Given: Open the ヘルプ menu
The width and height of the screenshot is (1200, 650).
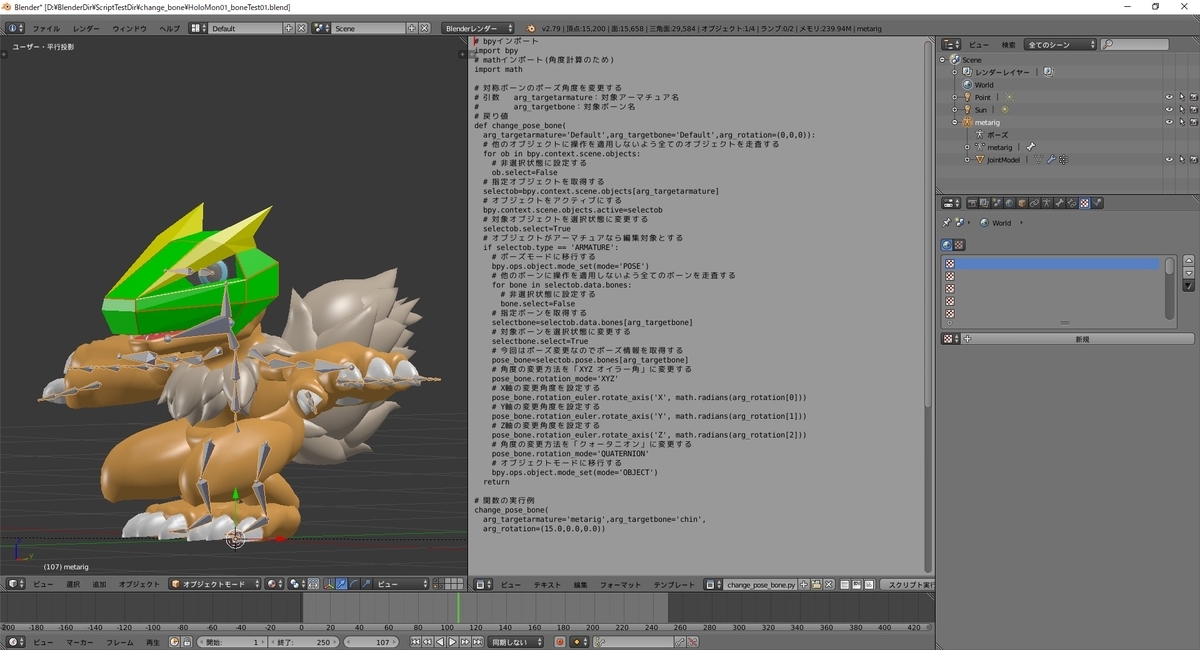Looking at the screenshot, I should pyautogui.click(x=170, y=28).
